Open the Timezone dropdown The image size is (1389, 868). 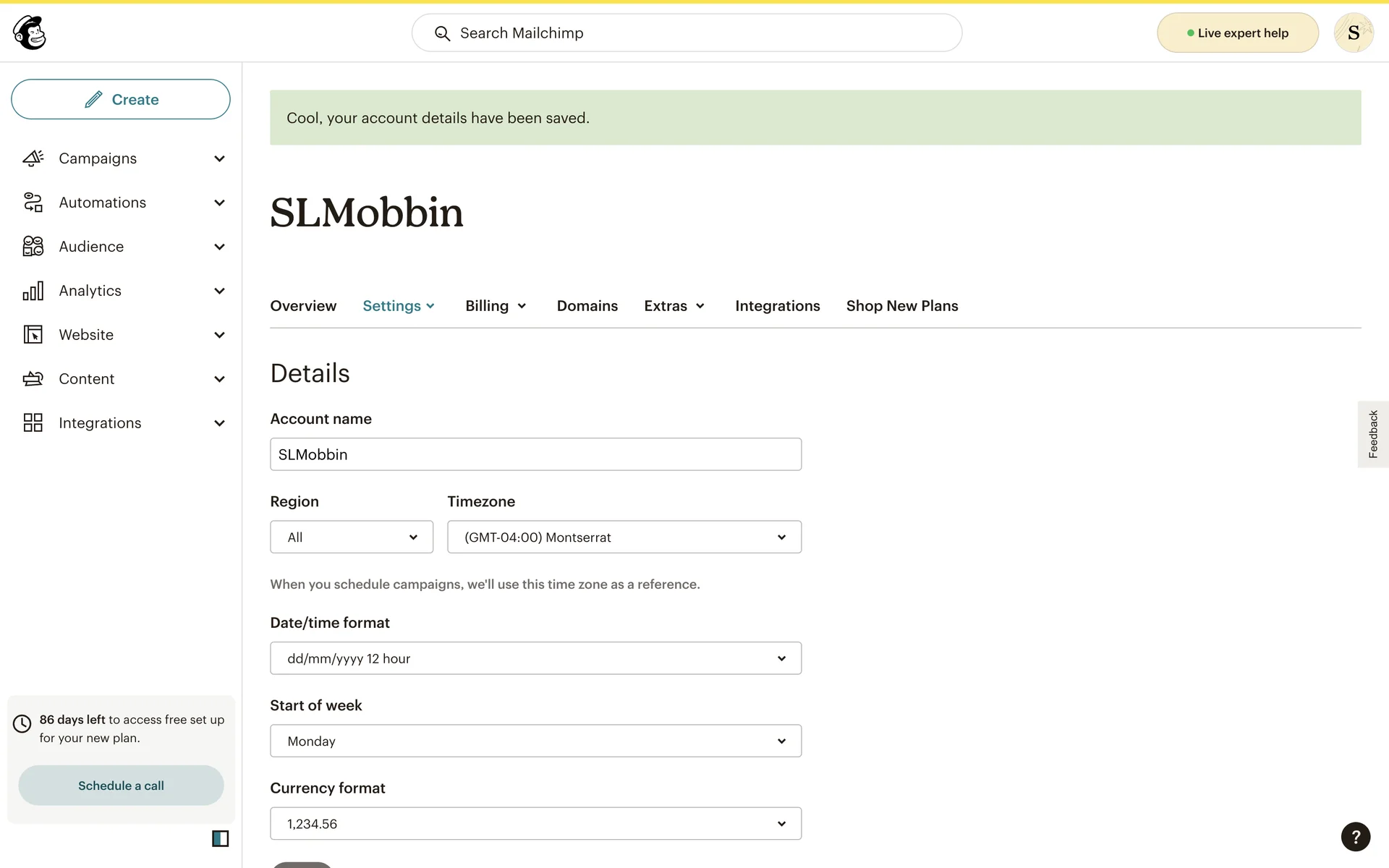624,537
